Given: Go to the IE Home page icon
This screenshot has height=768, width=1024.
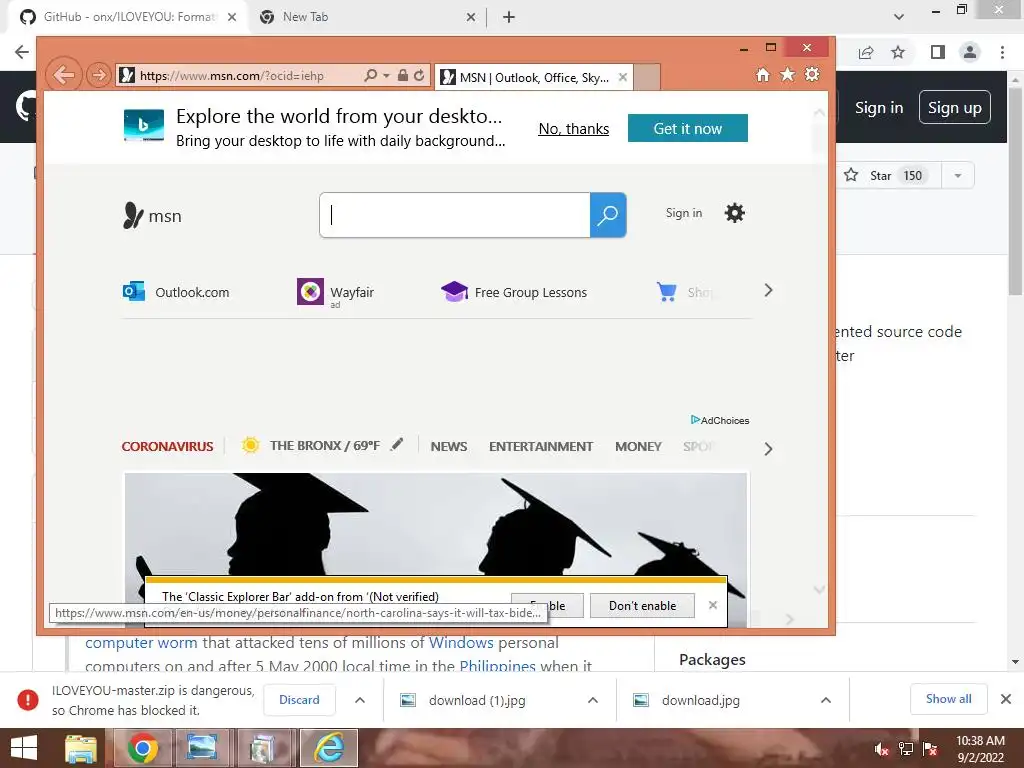Looking at the screenshot, I should (763, 75).
